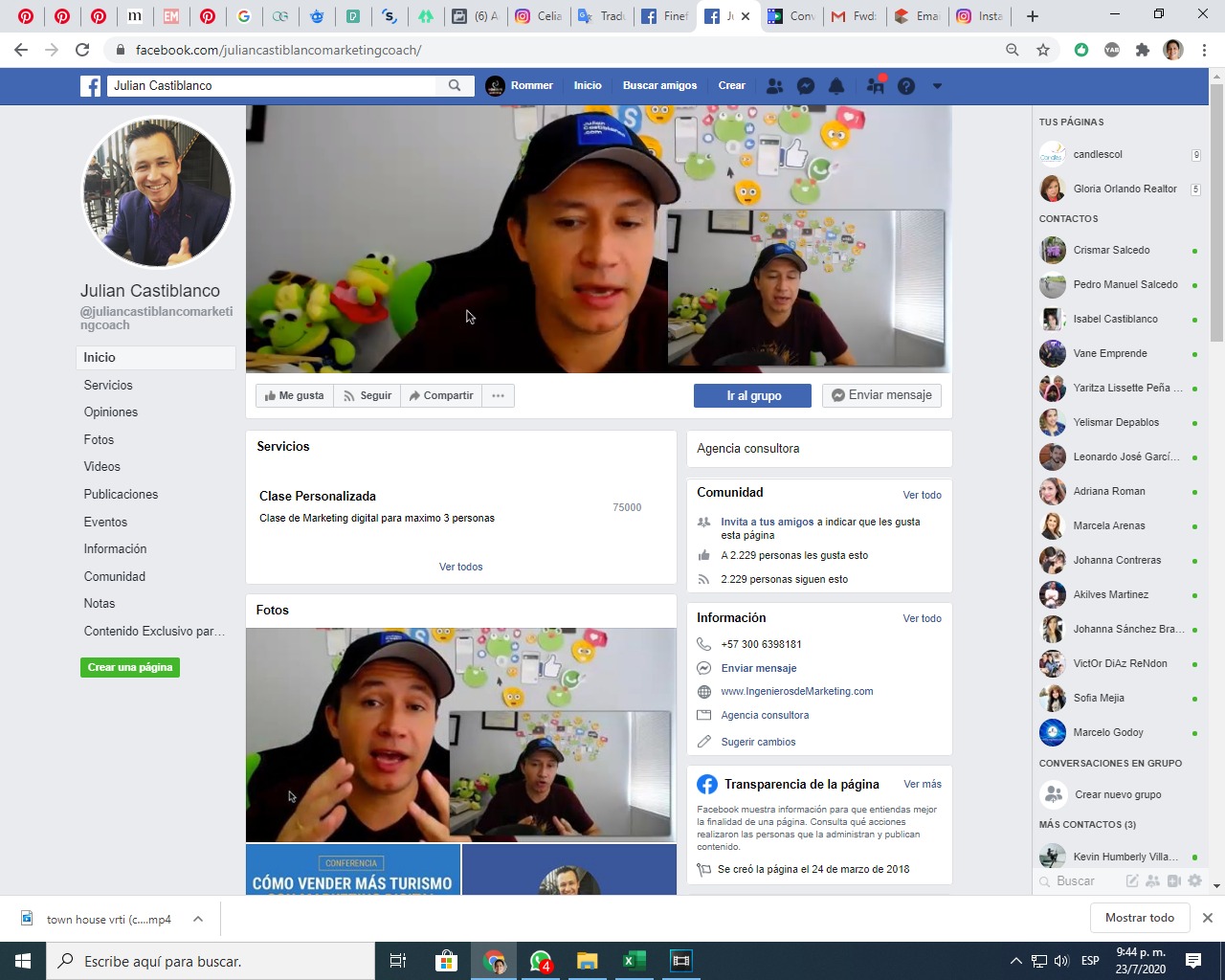Open the account dropdown arrow in header

pos(937,86)
